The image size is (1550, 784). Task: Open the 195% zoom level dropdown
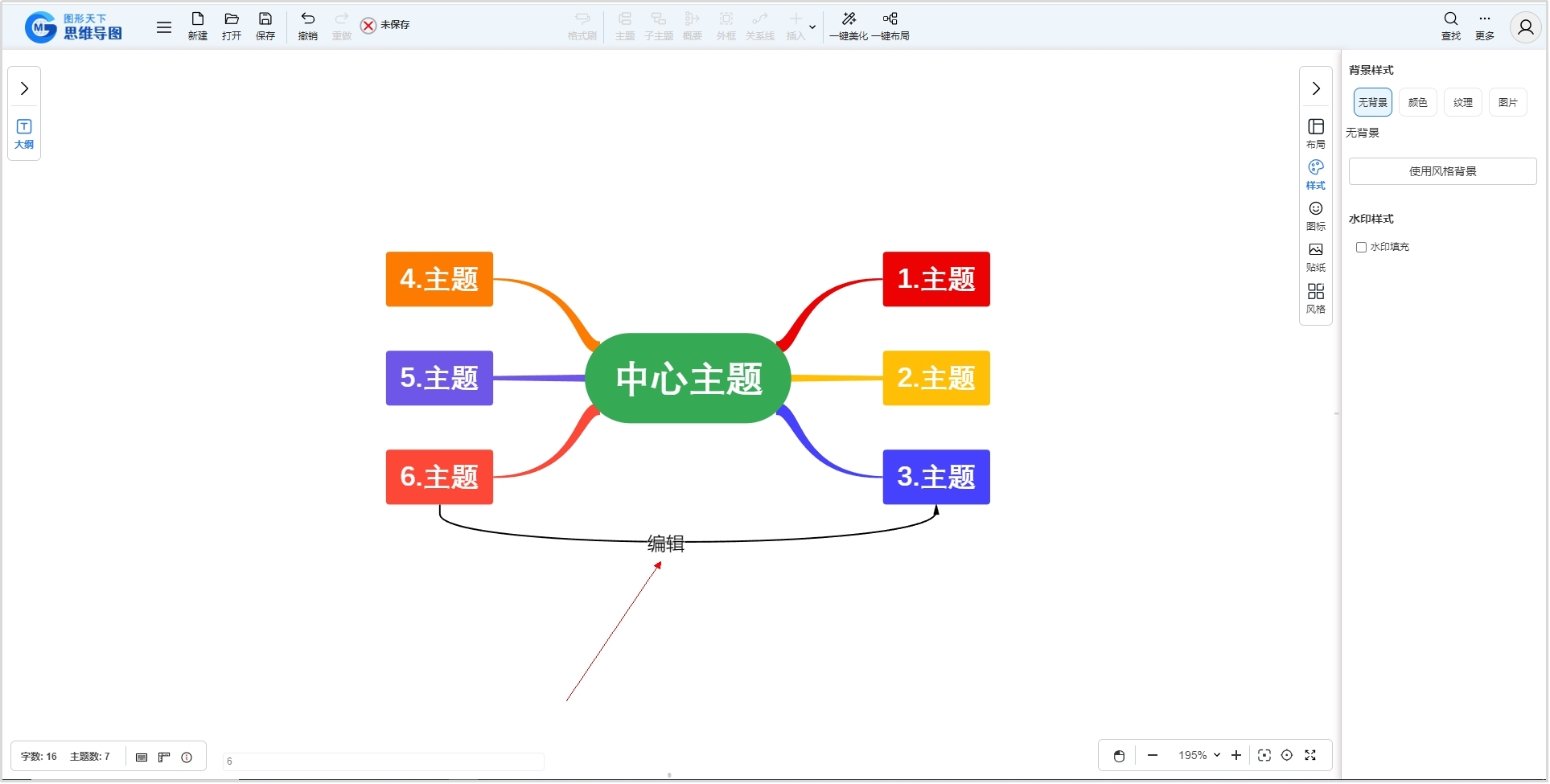pyautogui.click(x=1198, y=756)
